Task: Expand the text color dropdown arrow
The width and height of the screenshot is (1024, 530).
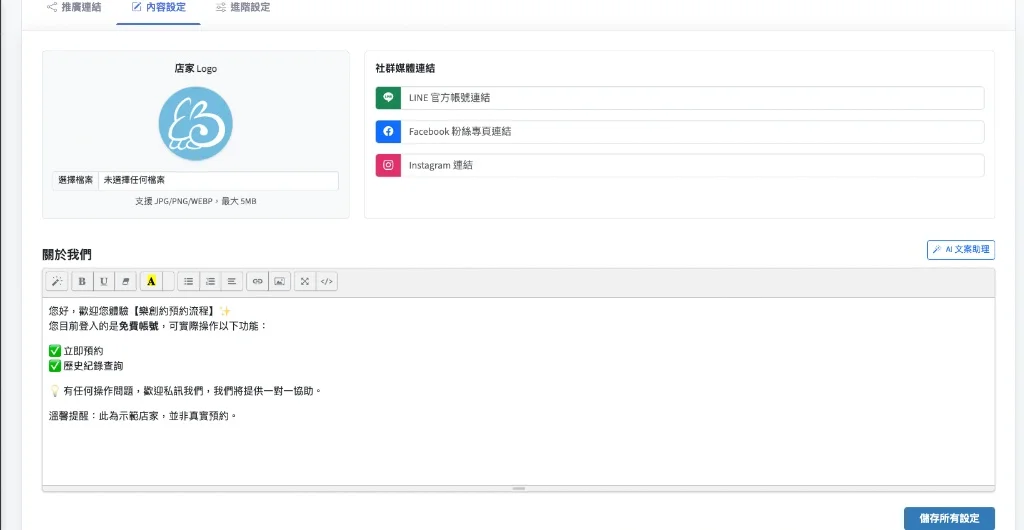Action: click(x=168, y=282)
